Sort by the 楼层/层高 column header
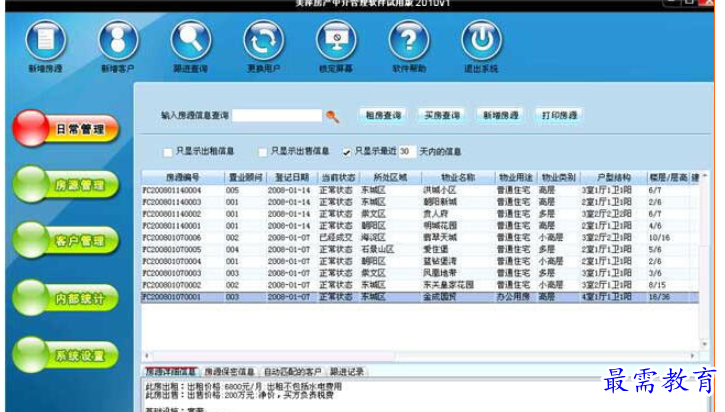Screen dimensions: 725x412 pyautogui.click(x=668, y=178)
